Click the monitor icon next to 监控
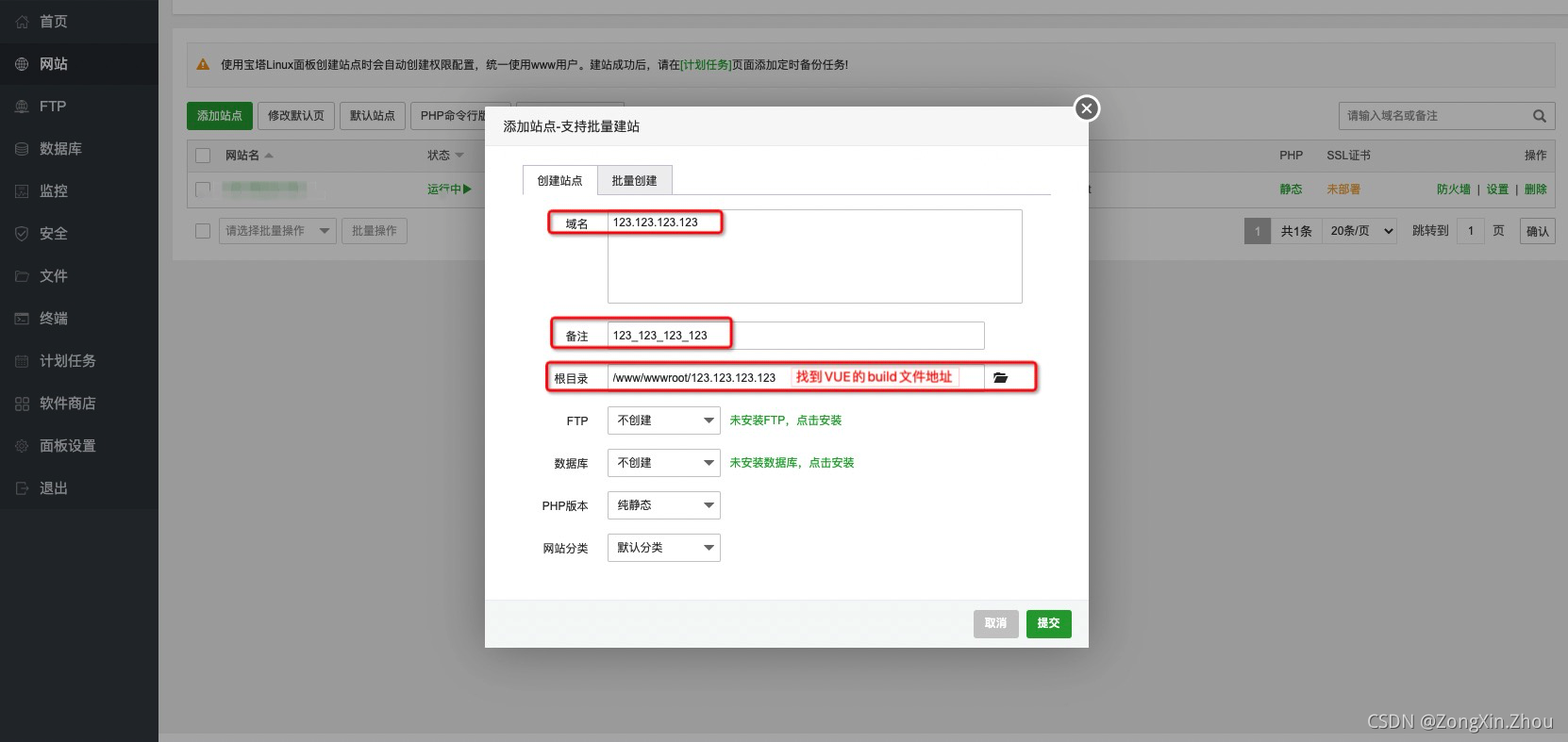 tap(22, 191)
